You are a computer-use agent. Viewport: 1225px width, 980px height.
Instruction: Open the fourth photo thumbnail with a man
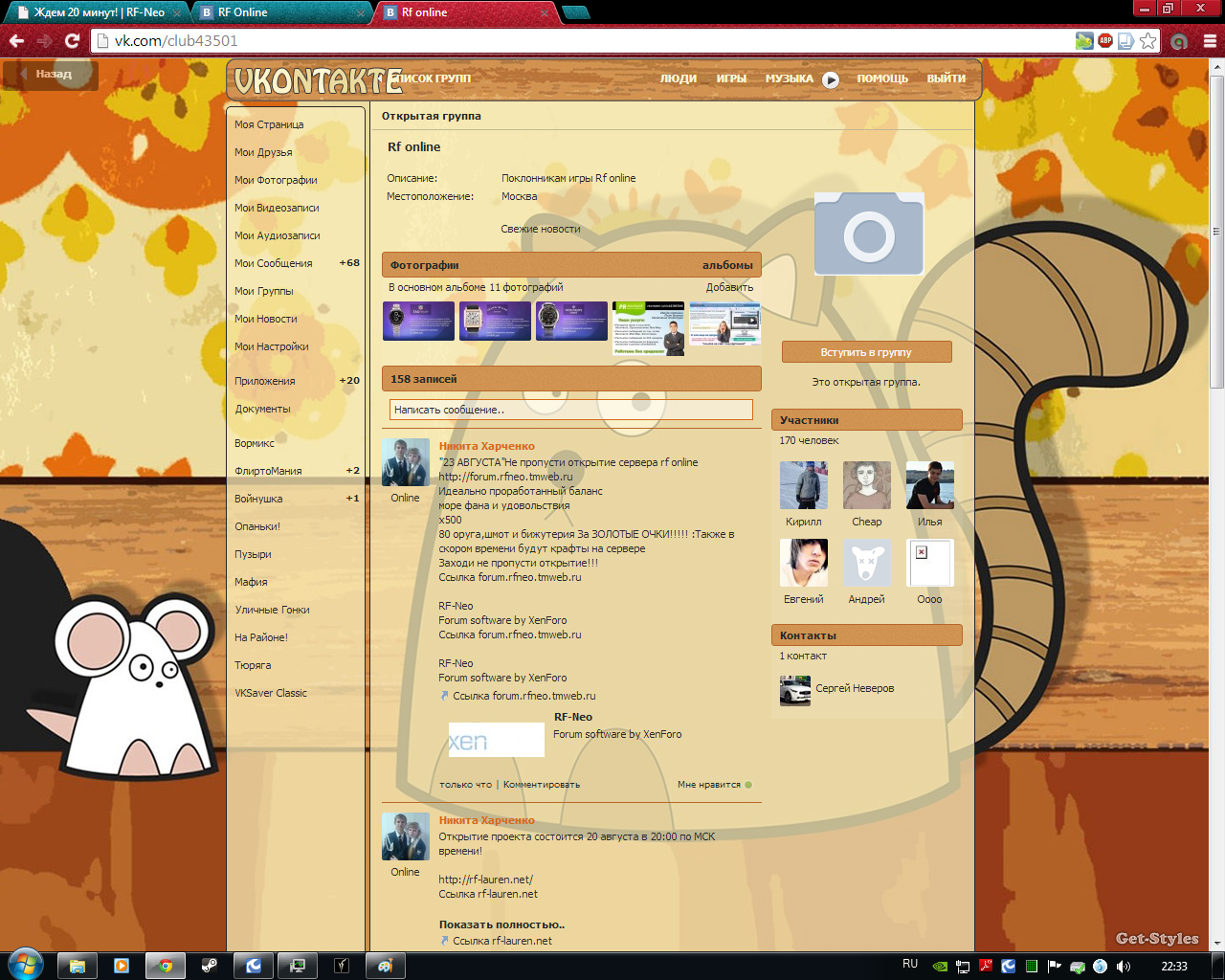648,329
